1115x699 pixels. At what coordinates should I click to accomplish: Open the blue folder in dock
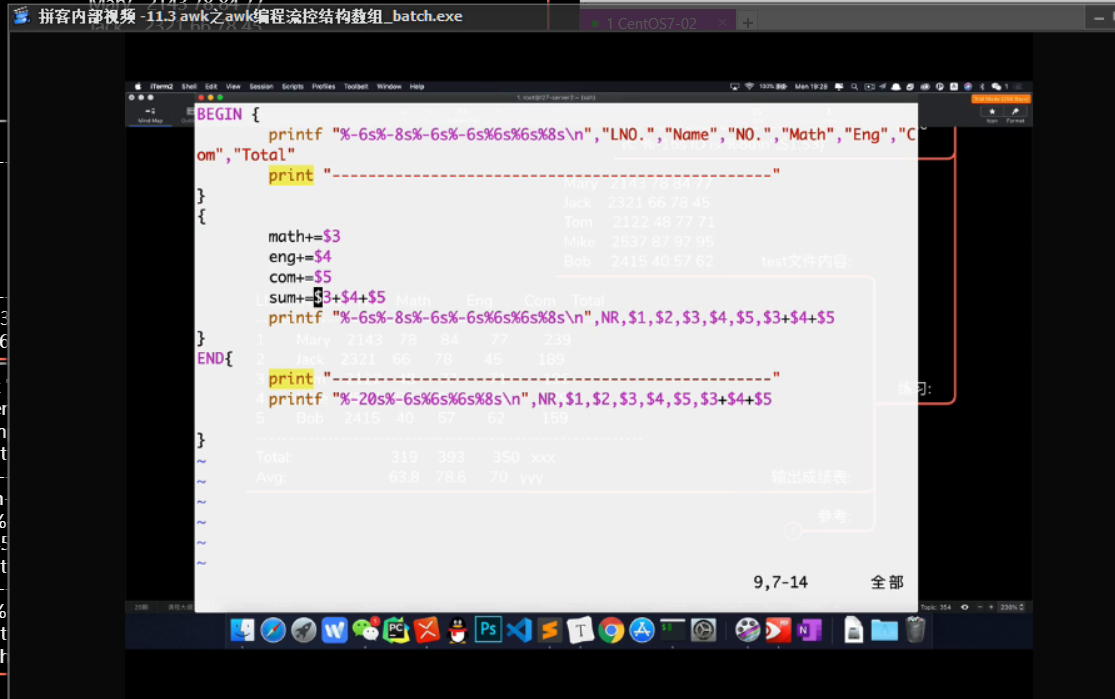click(x=884, y=630)
